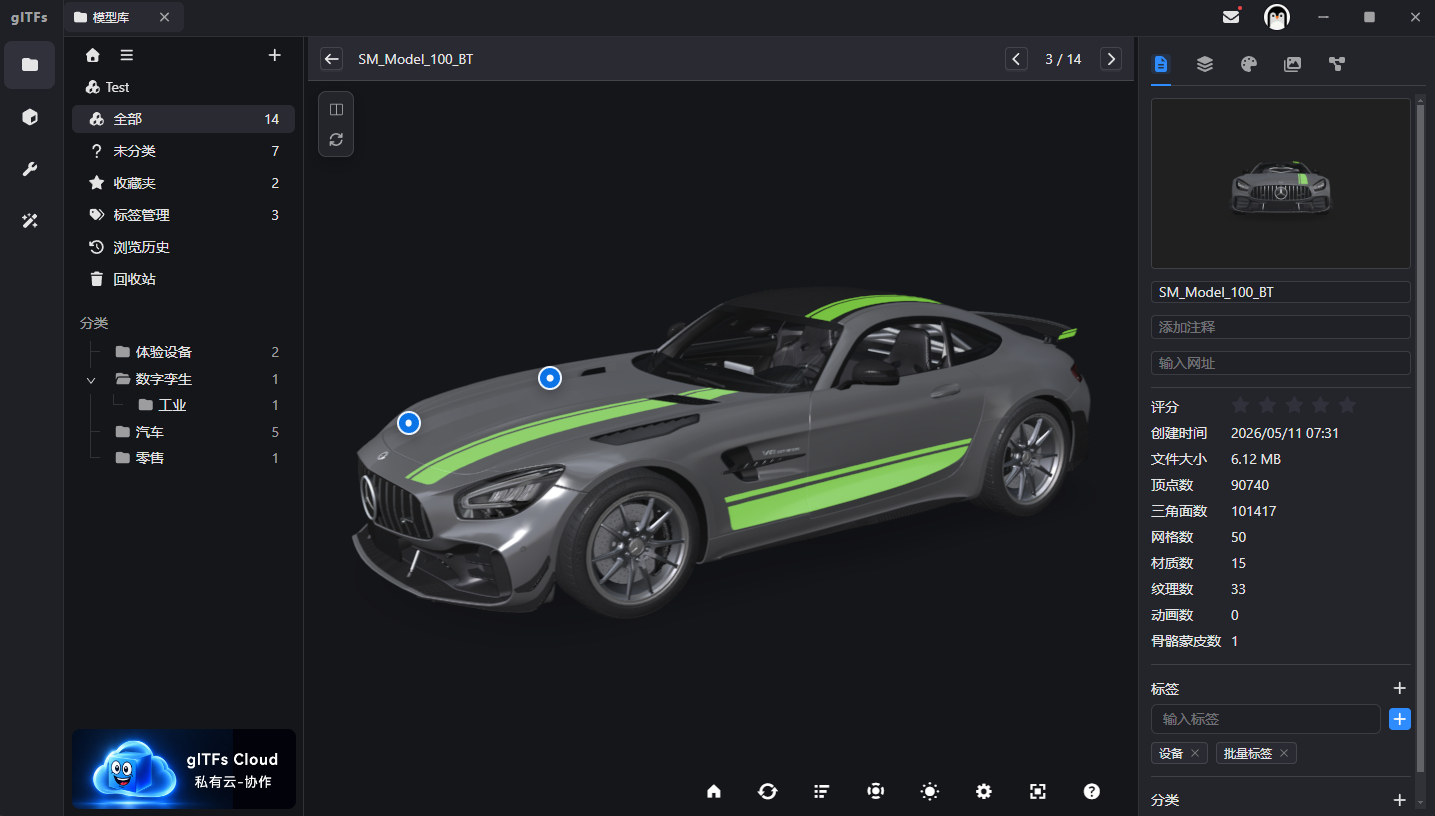This screenshot has height=816, width=1435.
Task: Open the sidebar list menu icon
Action: pyautogui.click(x=127, y=55)
